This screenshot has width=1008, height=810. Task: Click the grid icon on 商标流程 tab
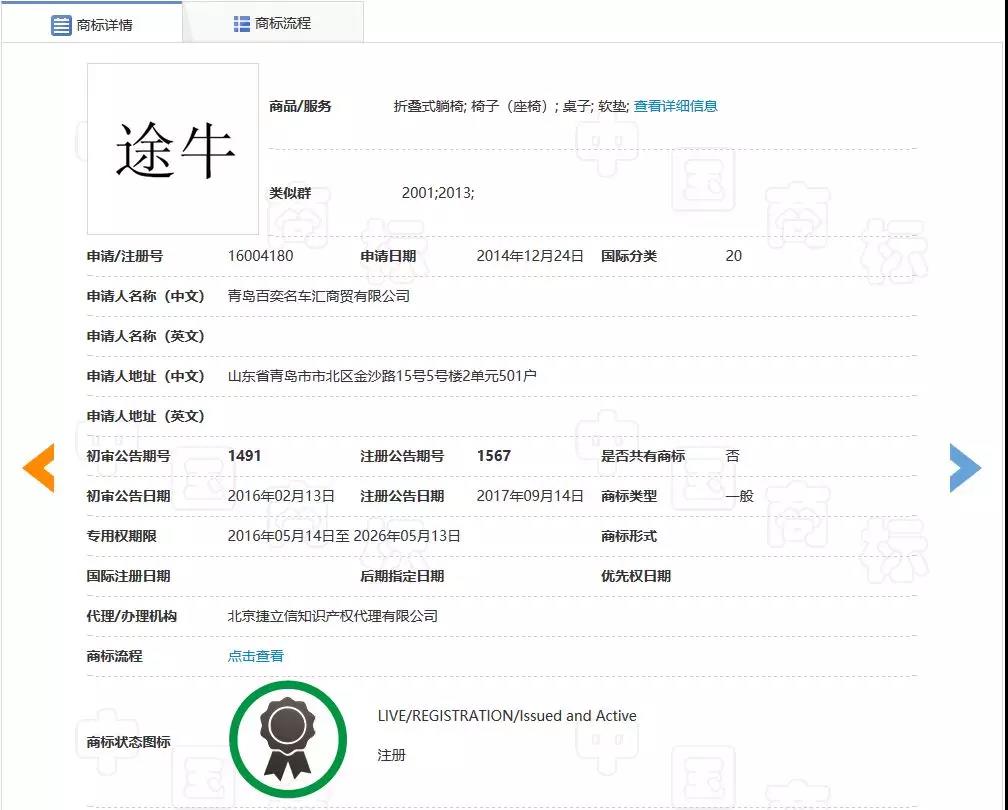pos(242,23)
